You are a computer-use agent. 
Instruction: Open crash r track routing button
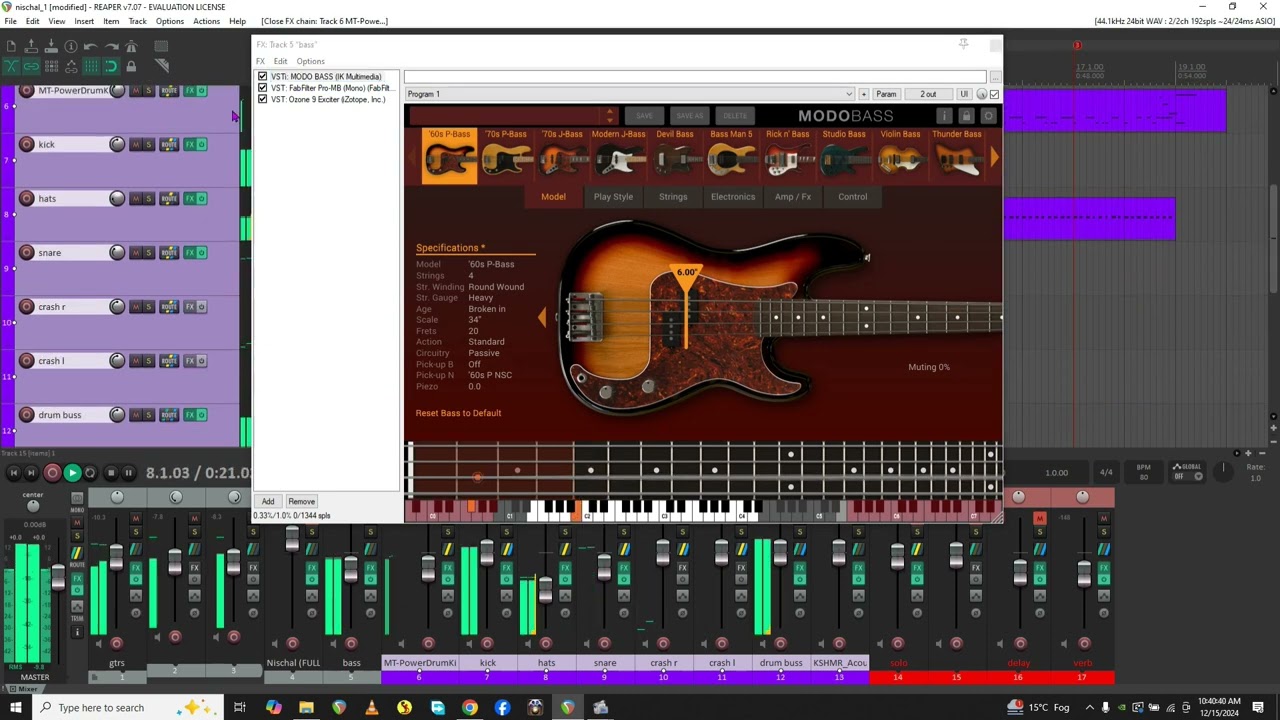pyautogui.click(x=169, y=307)
